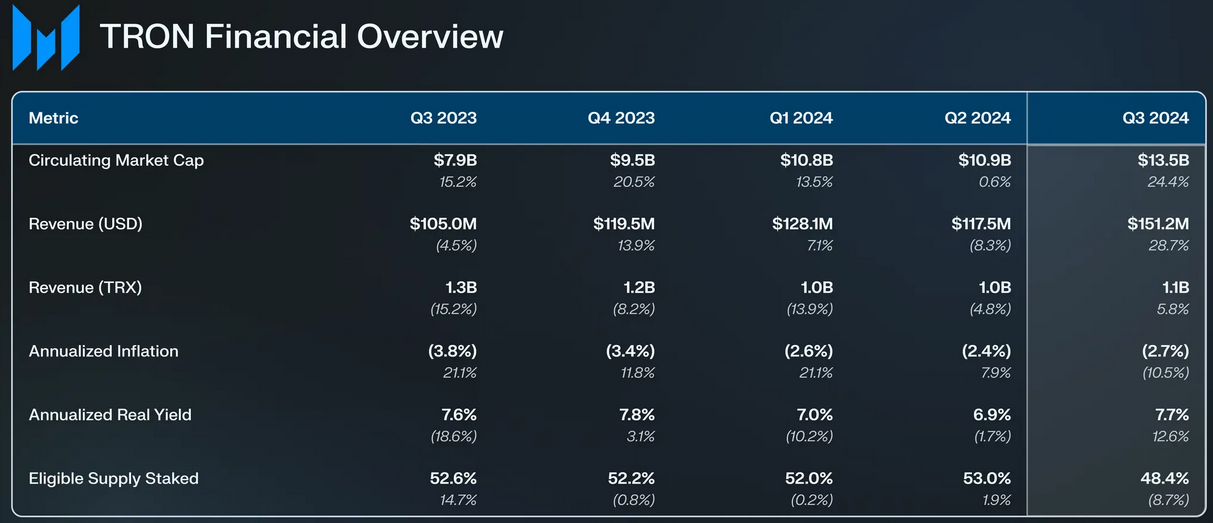Click the Q1 2024 column header
The image size is (1213, 523).
pos(800,118)
